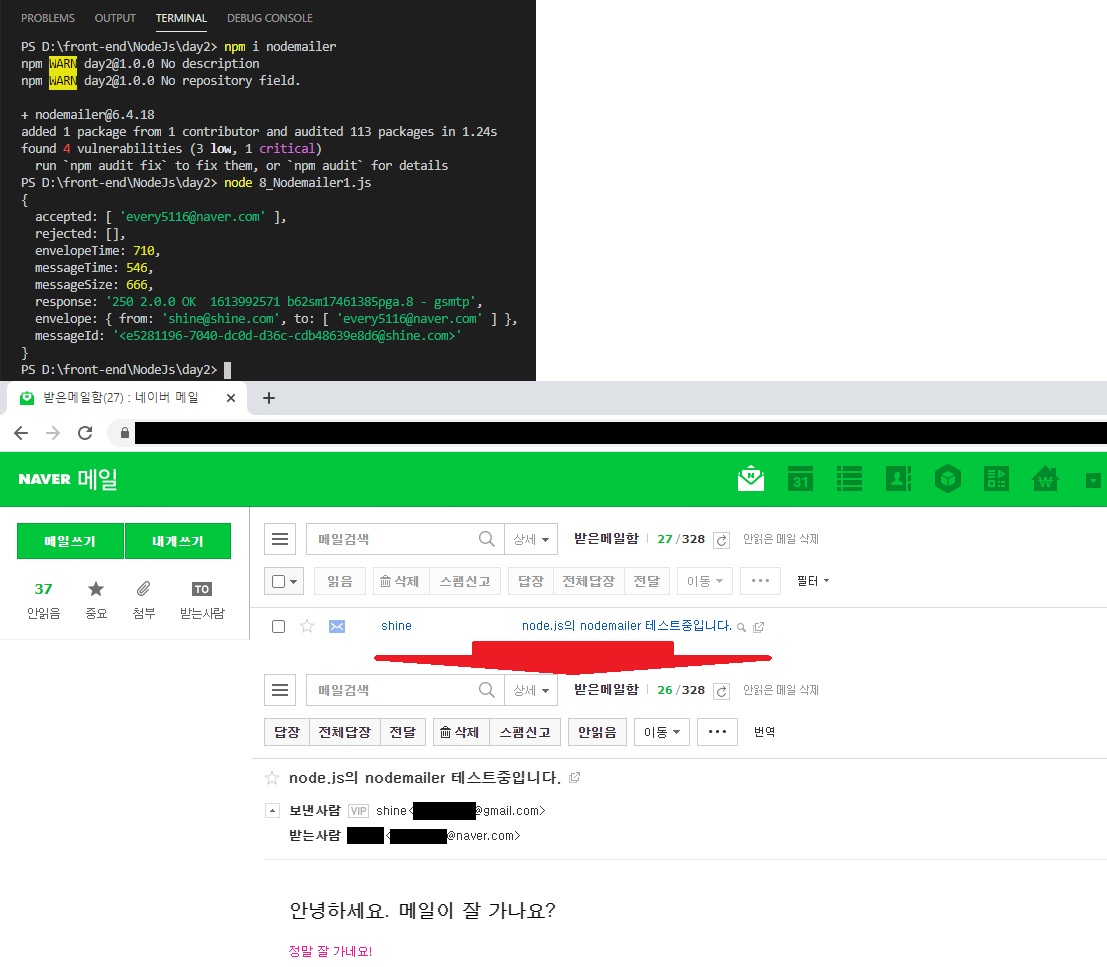Toggle the lower hamburger menu icon
The height and width of the screenshot is (967, 1107).
click(x=280, y=690)
